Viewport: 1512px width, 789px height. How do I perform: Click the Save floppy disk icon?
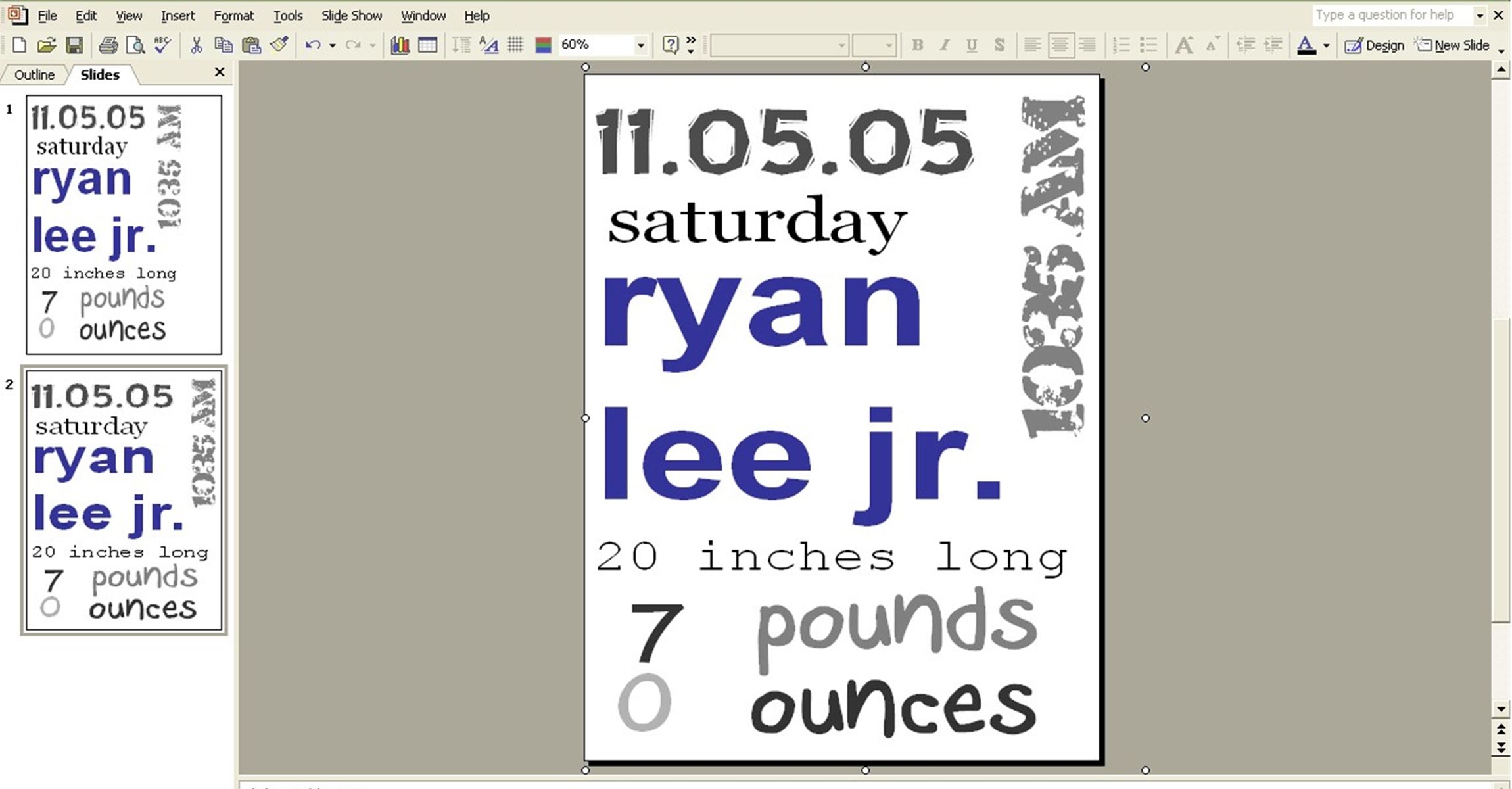pyautogui.click(x=74, y=45)
